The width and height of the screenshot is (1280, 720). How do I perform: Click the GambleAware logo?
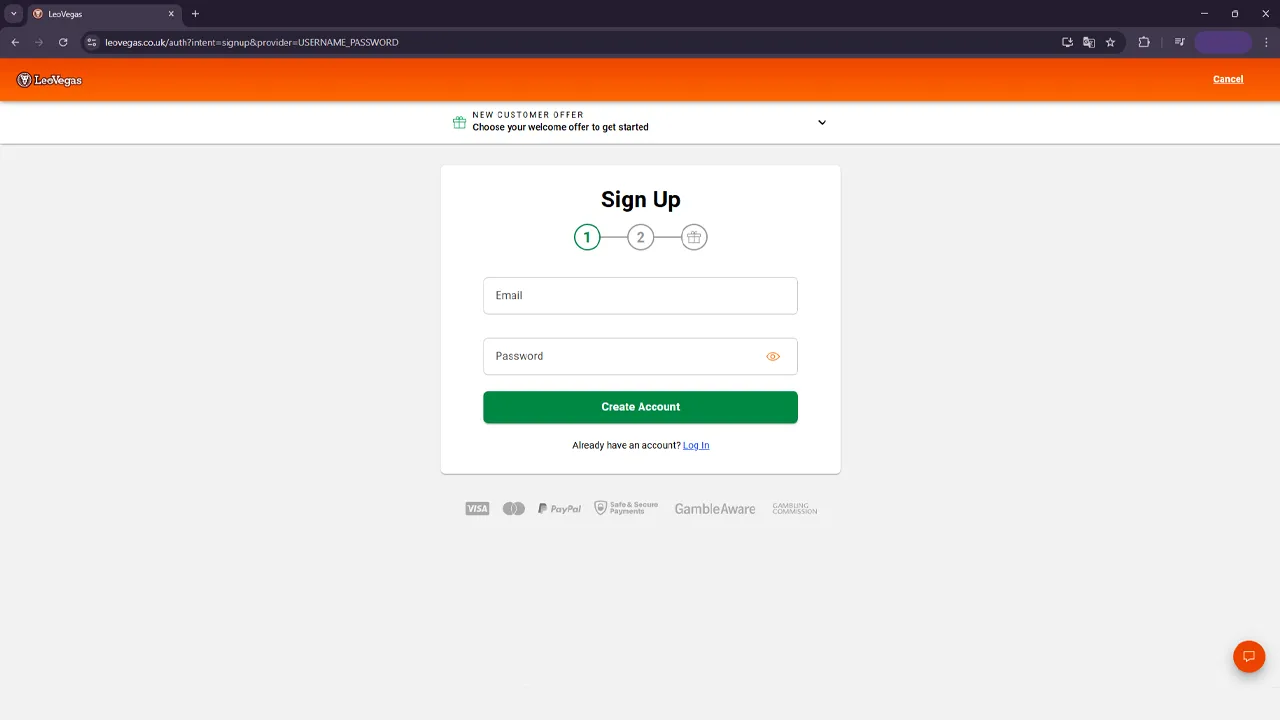(x=715, y=509)
